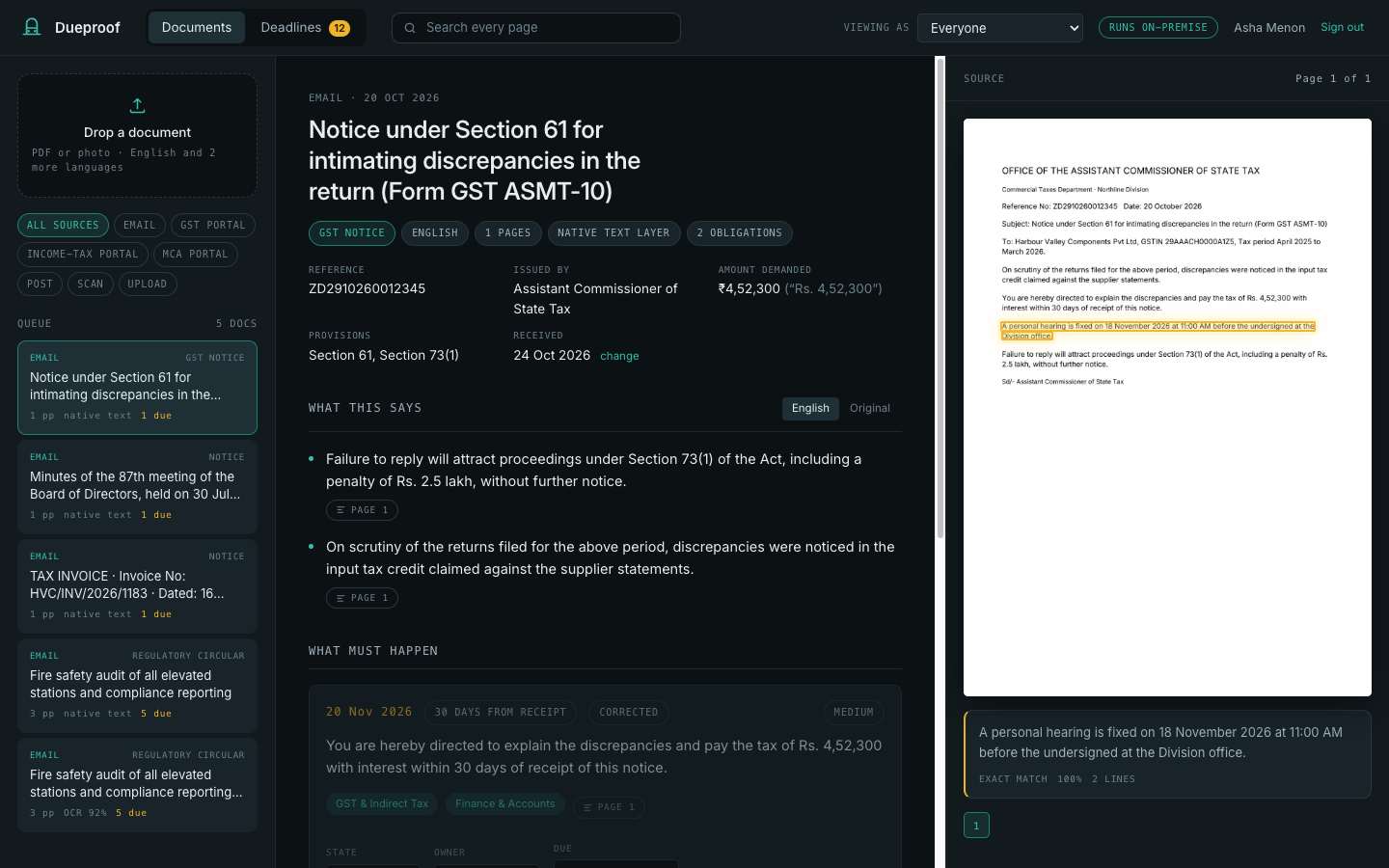Image resolution: width=1389 pixels, height=868 pixels.
Task: Click reference number ZD2910260012345
Action: tap(368, 288)
